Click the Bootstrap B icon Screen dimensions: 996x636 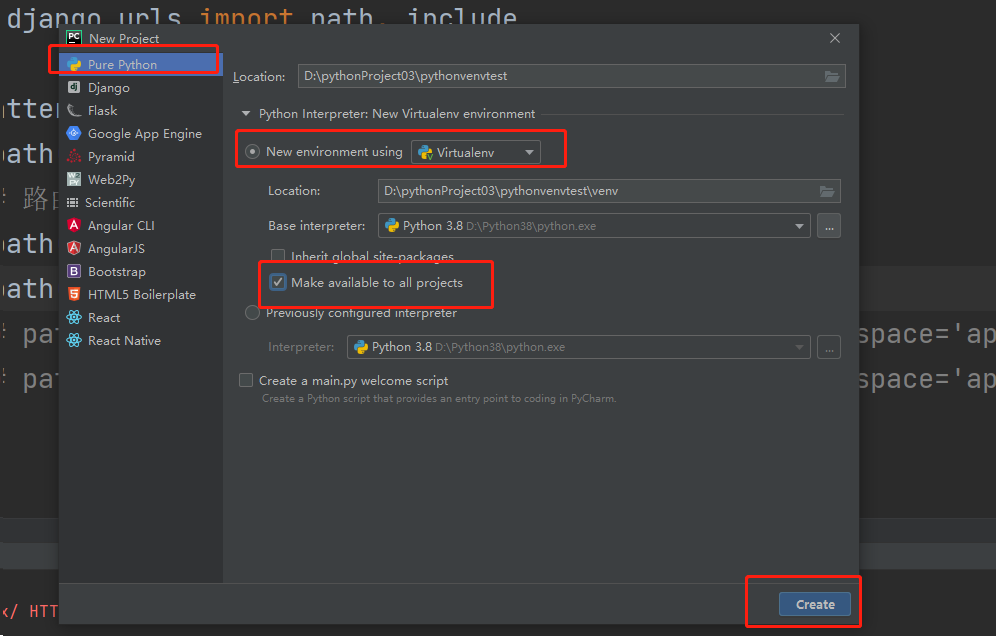click(74, 271)
